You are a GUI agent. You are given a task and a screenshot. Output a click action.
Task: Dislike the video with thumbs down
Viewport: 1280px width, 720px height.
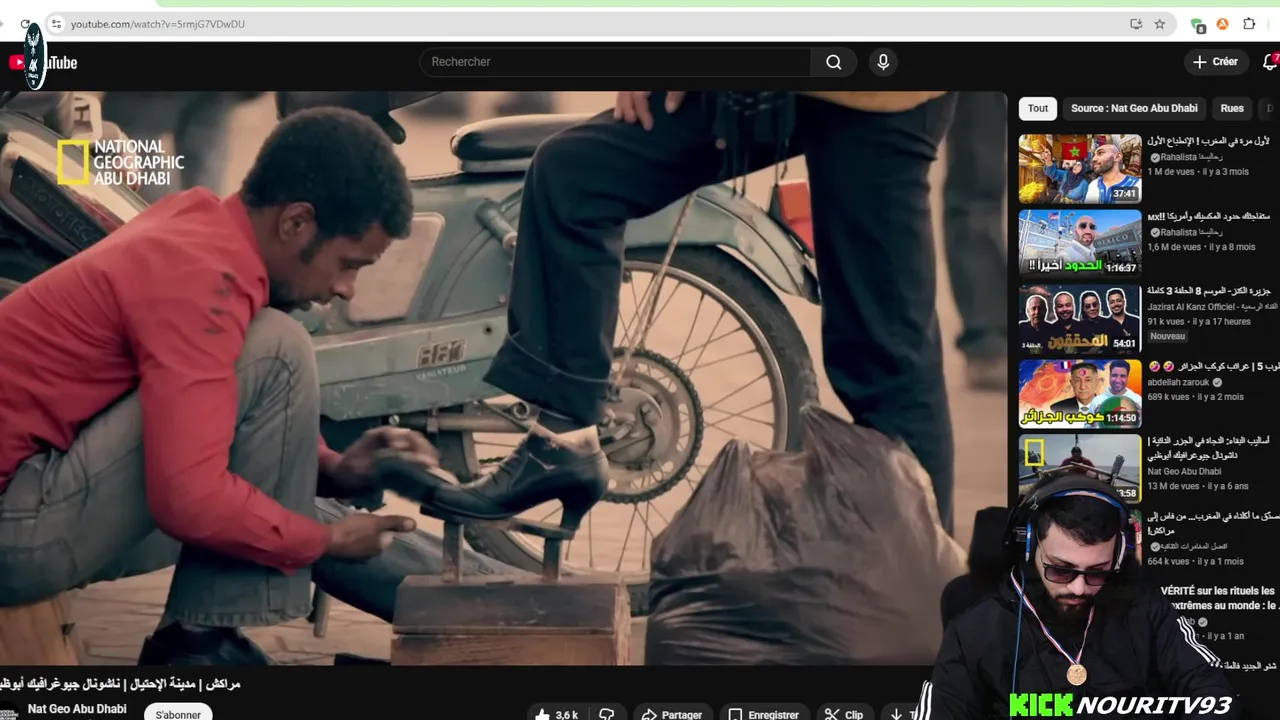coord(606,714)
